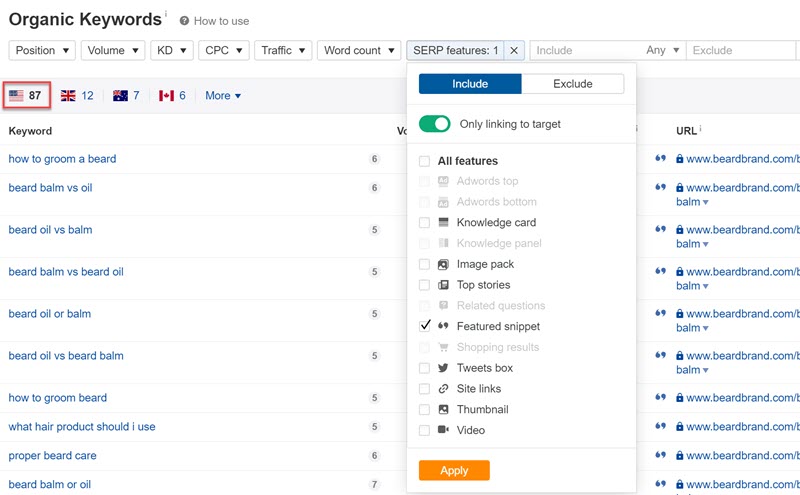Click the URL column header
The image size is (800, 495).
tap(686, 131)
